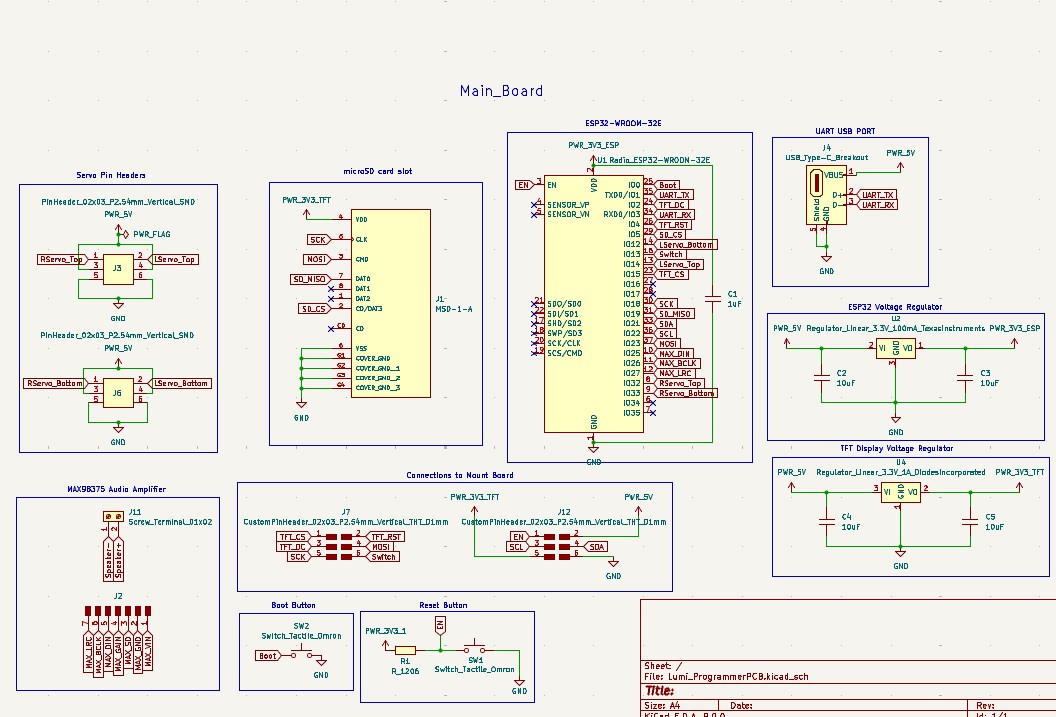The width and height of the screenshot is (1056, 717).
Task: Select the J7 custom pin header symbol
Action: [338, 547]
